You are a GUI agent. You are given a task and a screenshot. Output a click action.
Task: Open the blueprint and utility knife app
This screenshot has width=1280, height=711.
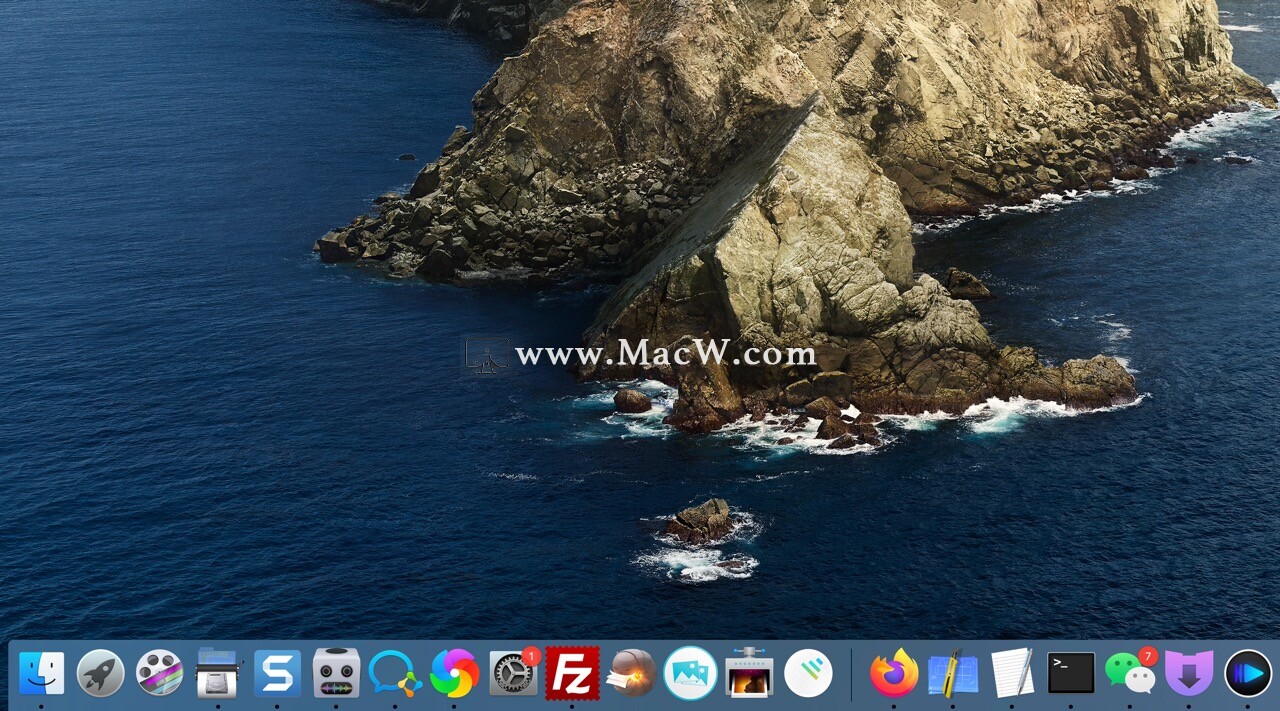[x=953, y=673]
